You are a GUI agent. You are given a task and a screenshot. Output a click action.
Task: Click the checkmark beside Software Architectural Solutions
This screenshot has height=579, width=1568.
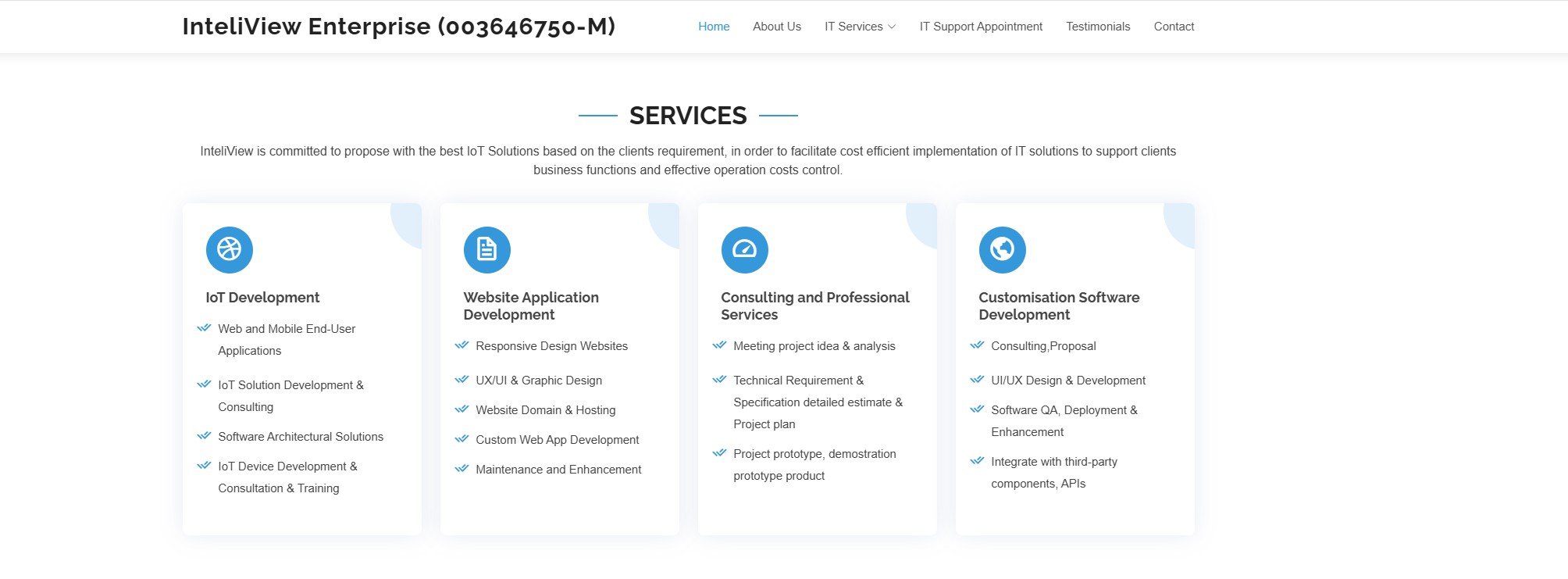point(204,435)
